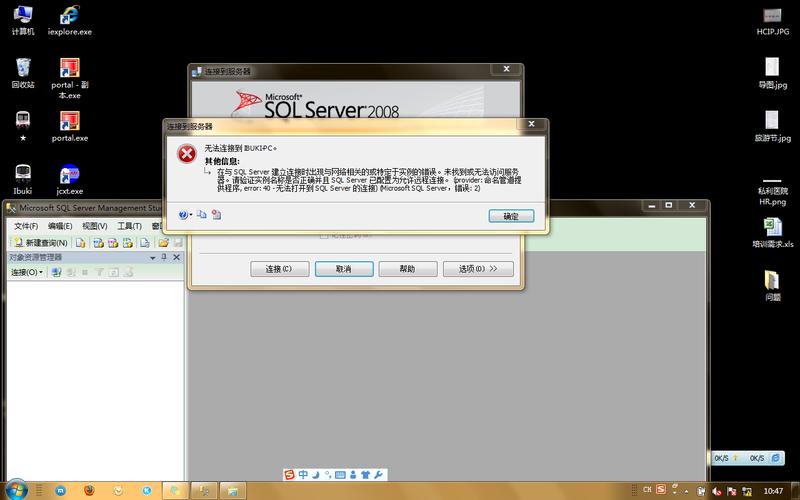Click 新建查询(N) toolbar button
Image resolution: width=800 pixels, height=500 pixels.
[41, 243]
